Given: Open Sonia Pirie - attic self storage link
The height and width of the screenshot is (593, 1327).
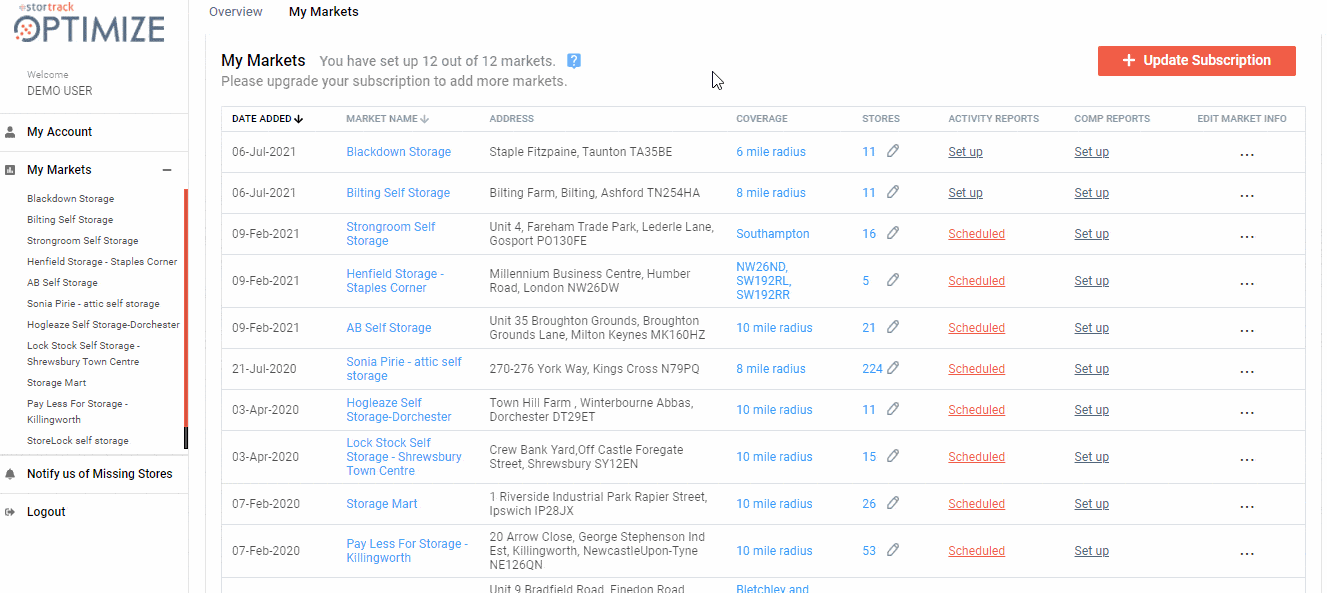Looking at the screenshot, I should point(404,369).
